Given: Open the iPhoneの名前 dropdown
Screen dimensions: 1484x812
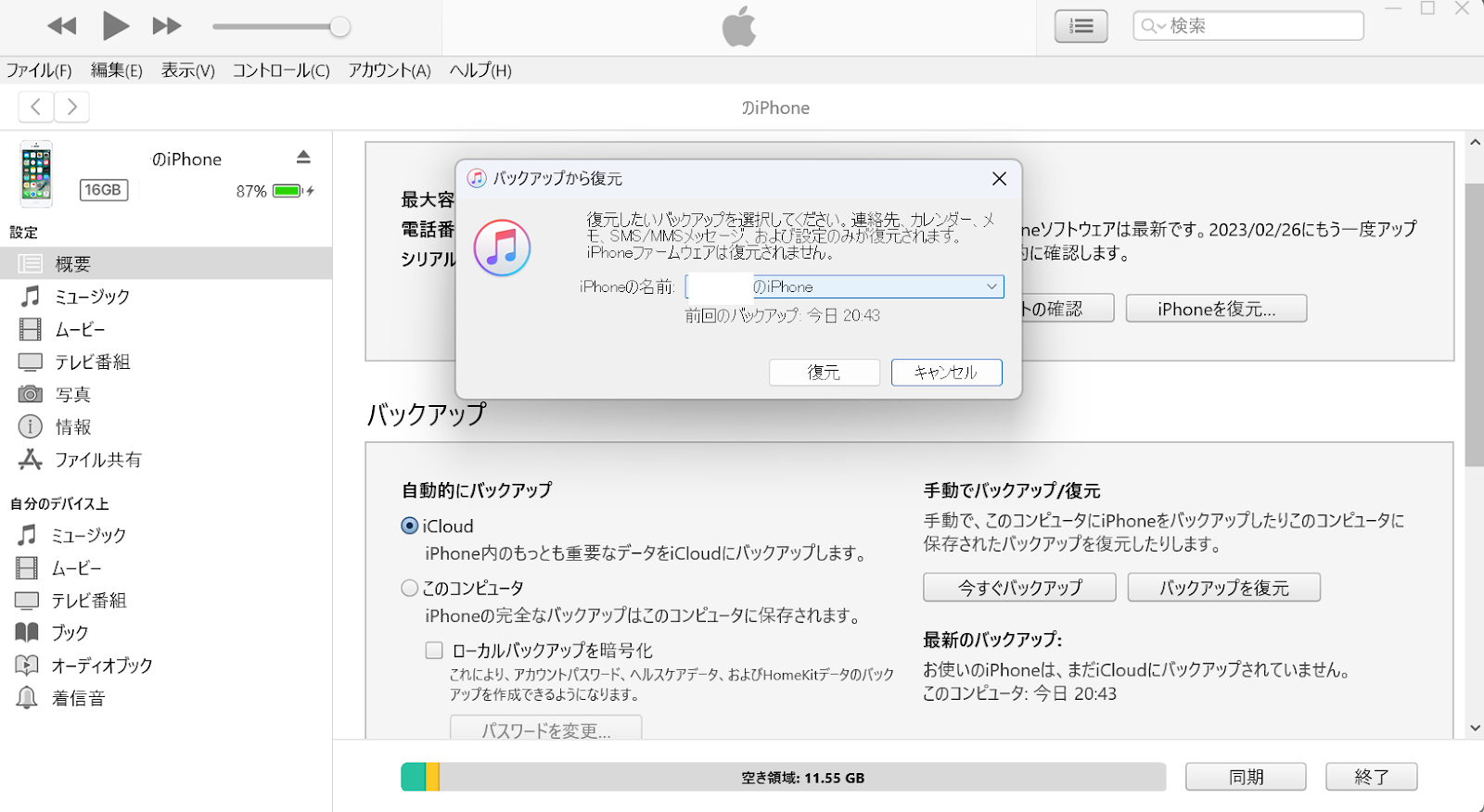Looking at the screenshot, I should tap(845, 286).
